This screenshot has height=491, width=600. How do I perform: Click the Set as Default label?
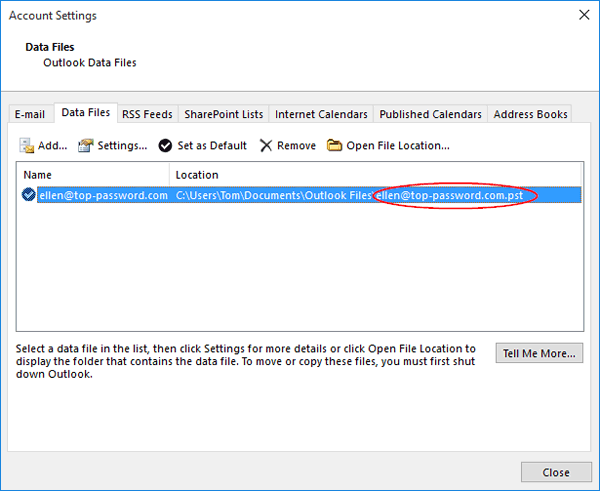pos(212,146)
